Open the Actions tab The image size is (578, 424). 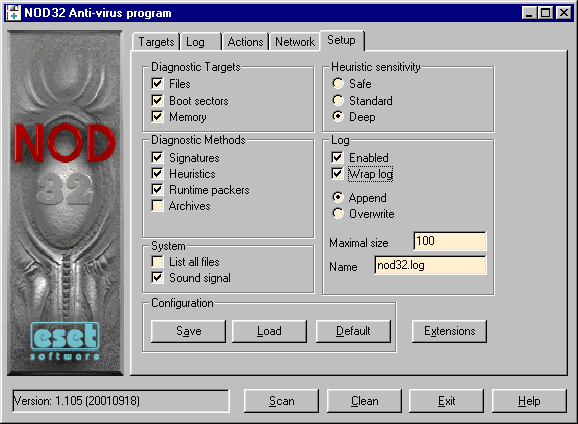pos(245,42)
